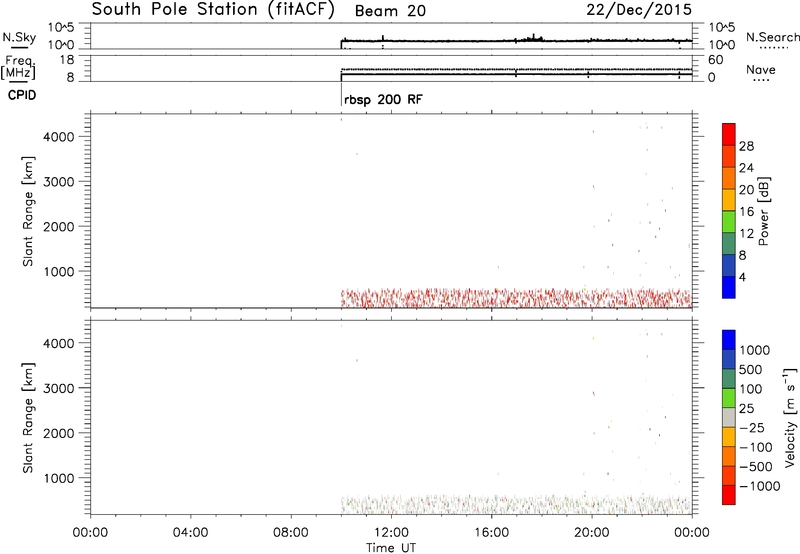
Task: Select the 'N.Sky' legend label
Action: pyautogui.click(x=19, y=37)
